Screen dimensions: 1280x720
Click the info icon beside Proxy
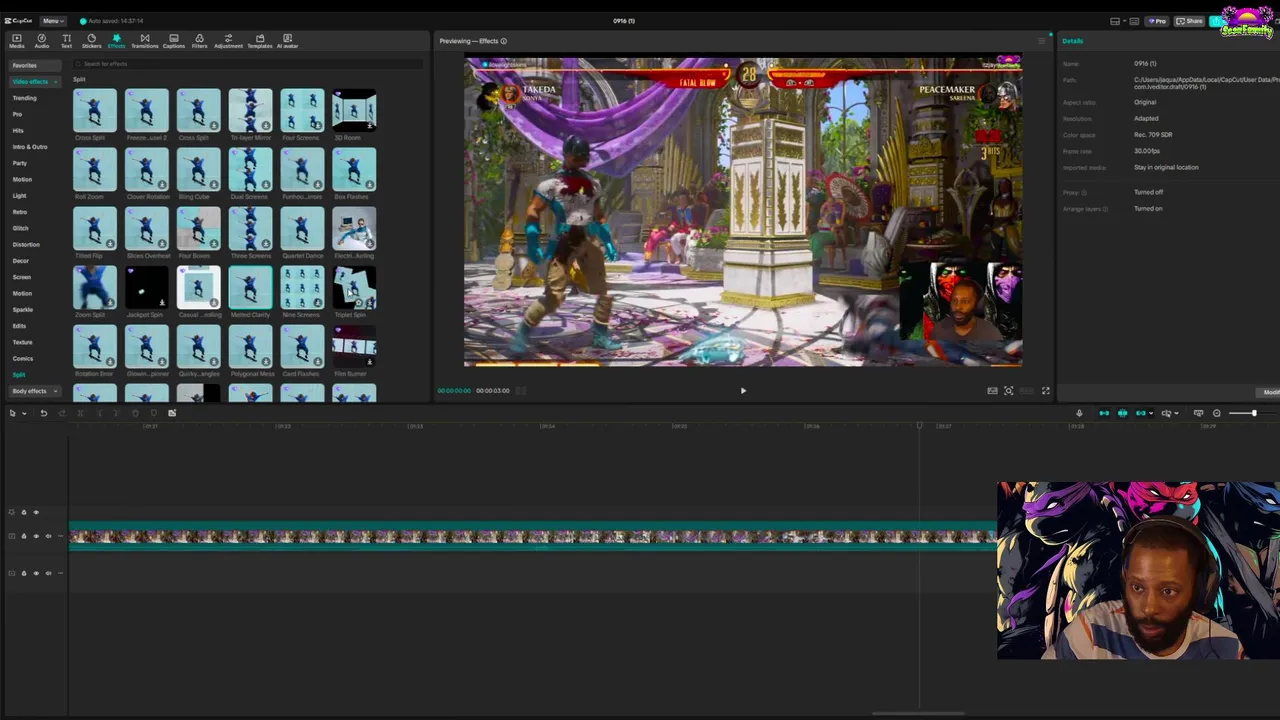1084,192
